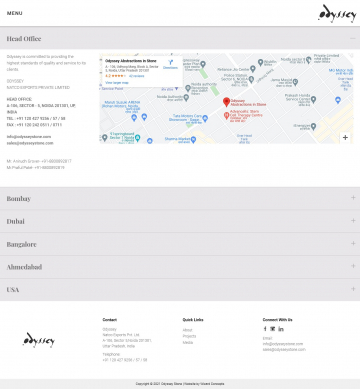Select the 'Connect With Us' footer heading
The width and height of the screenshot is (360, 389).
pyautogui.click(x=277, y=320)
